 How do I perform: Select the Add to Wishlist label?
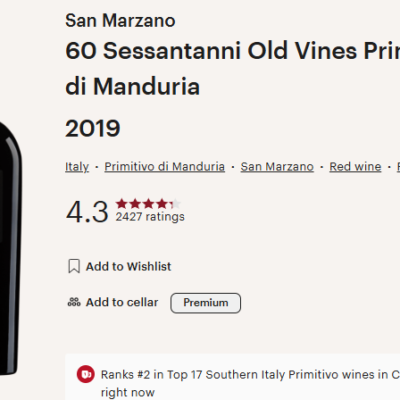(128, 266)
